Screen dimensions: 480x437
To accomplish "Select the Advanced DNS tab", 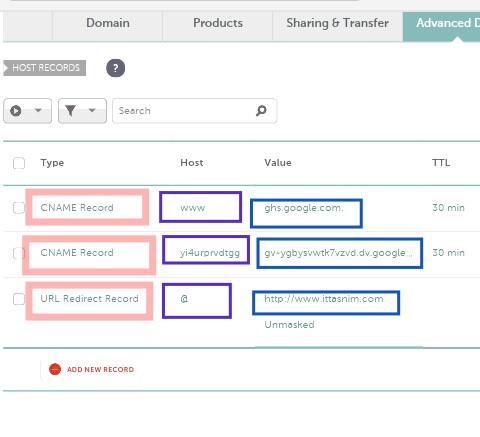I will pos(441,26).
